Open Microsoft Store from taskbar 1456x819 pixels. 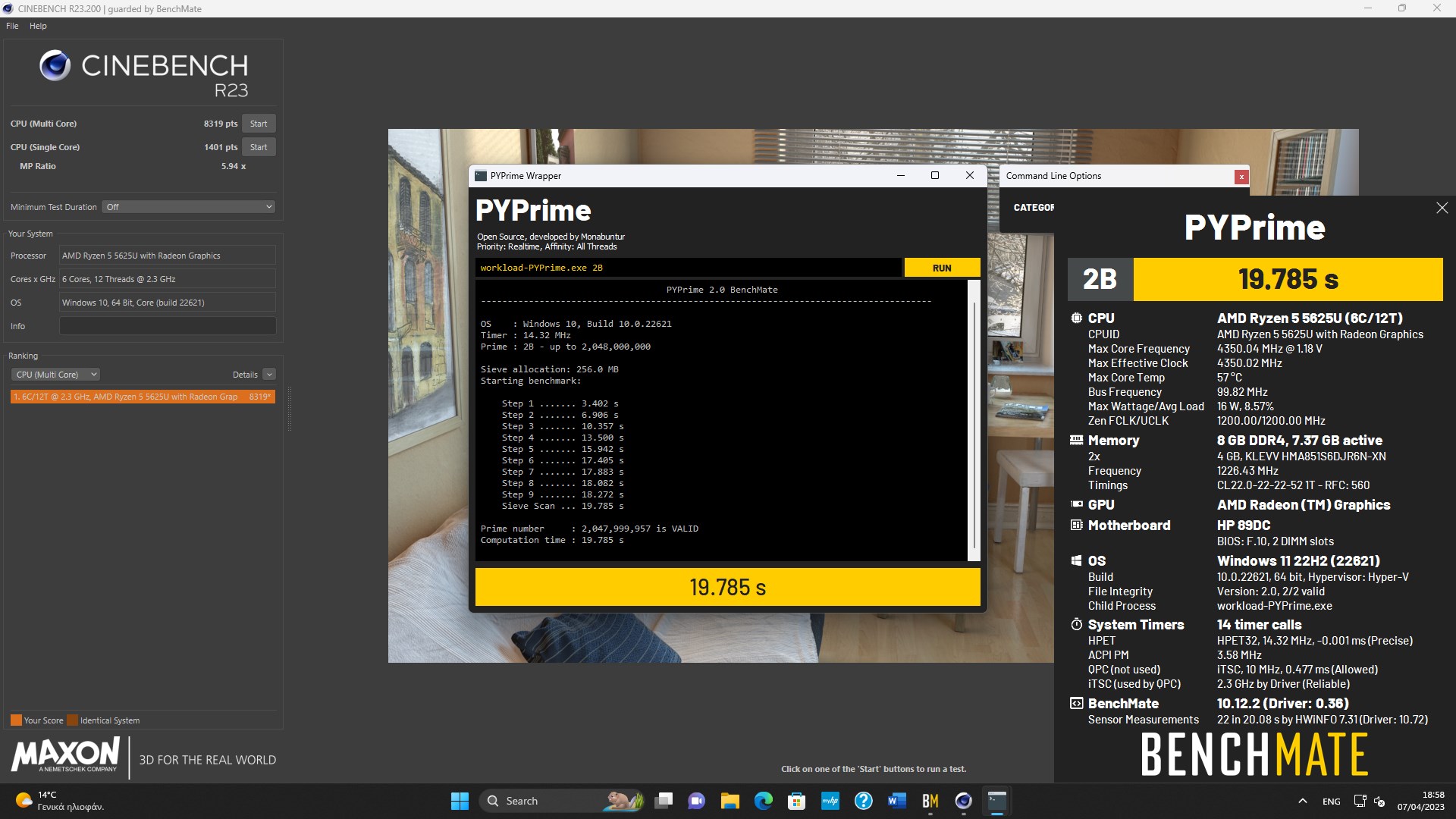click(x=797, y=801)
